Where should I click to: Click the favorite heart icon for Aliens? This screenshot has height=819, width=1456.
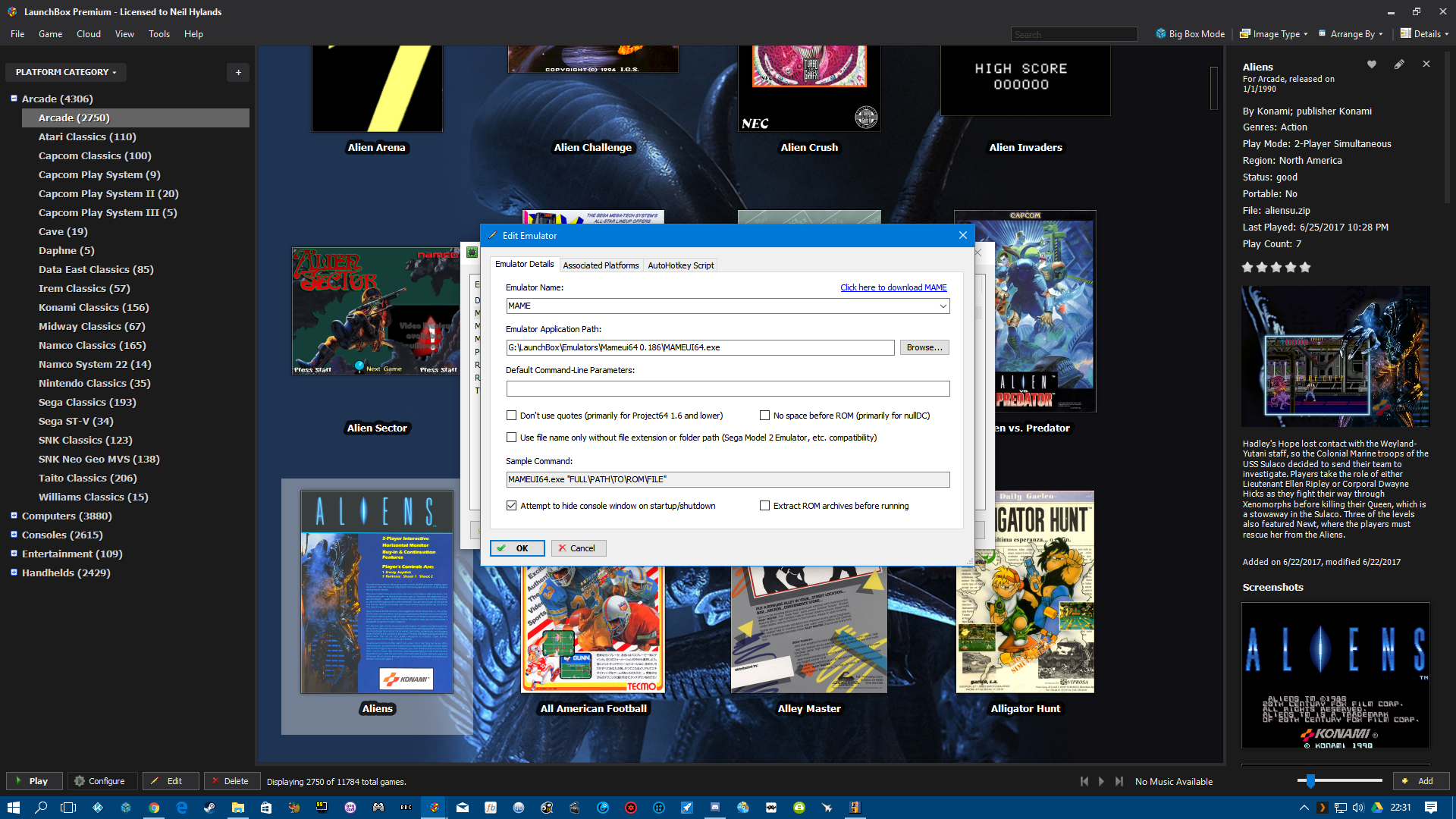[1371, 64]
